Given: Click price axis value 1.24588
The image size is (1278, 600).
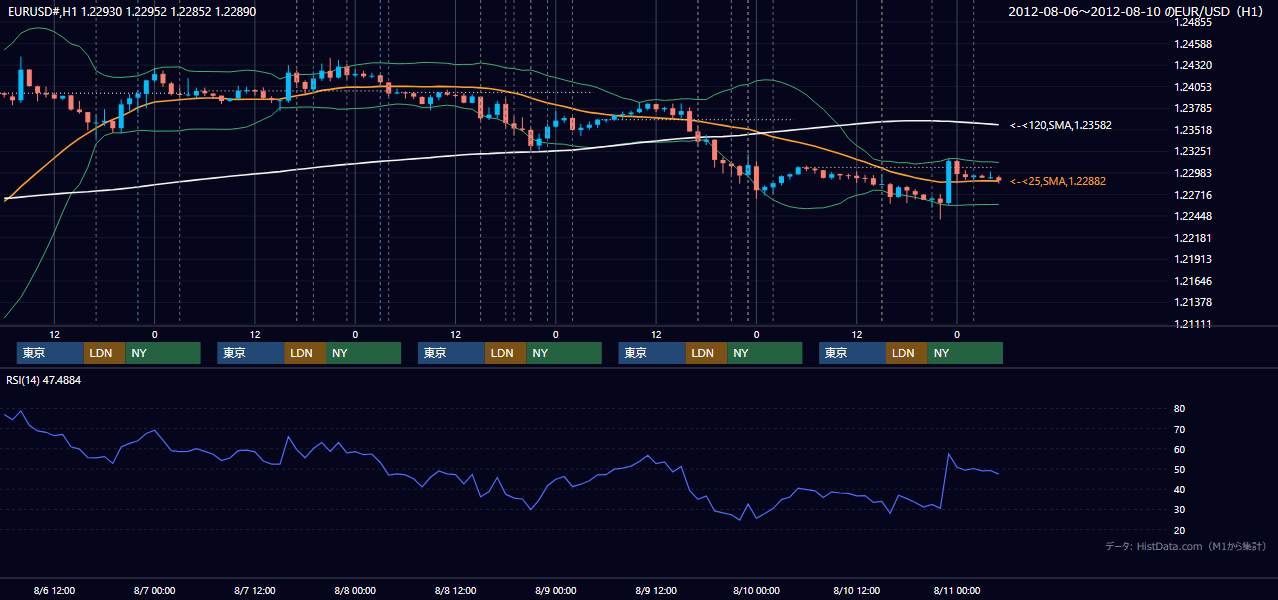Looking at the screenshot, I should point(1192,44).
